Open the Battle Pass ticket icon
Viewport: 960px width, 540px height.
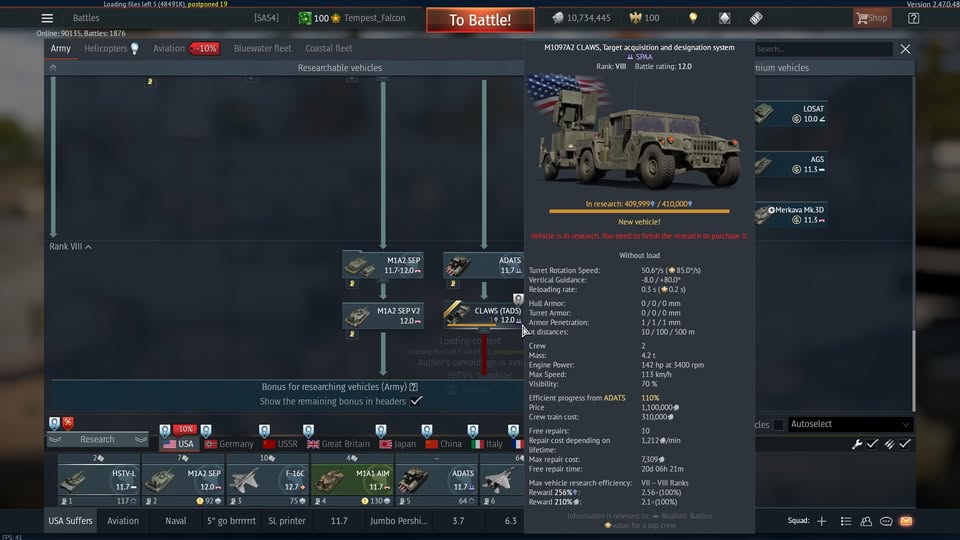click(x=756, y=18)
